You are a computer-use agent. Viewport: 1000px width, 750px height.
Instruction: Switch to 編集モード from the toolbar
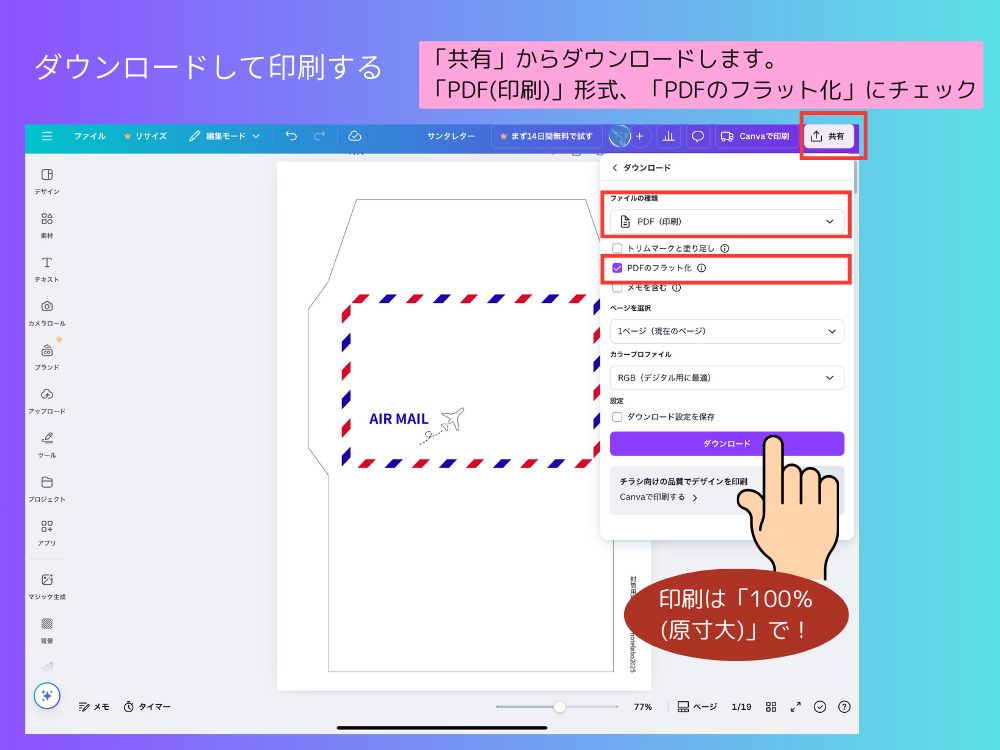(x=225, y=136)
